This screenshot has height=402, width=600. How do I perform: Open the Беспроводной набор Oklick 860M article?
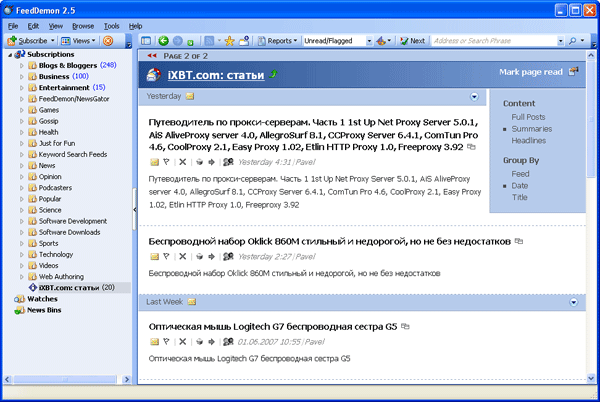(329, 241)
